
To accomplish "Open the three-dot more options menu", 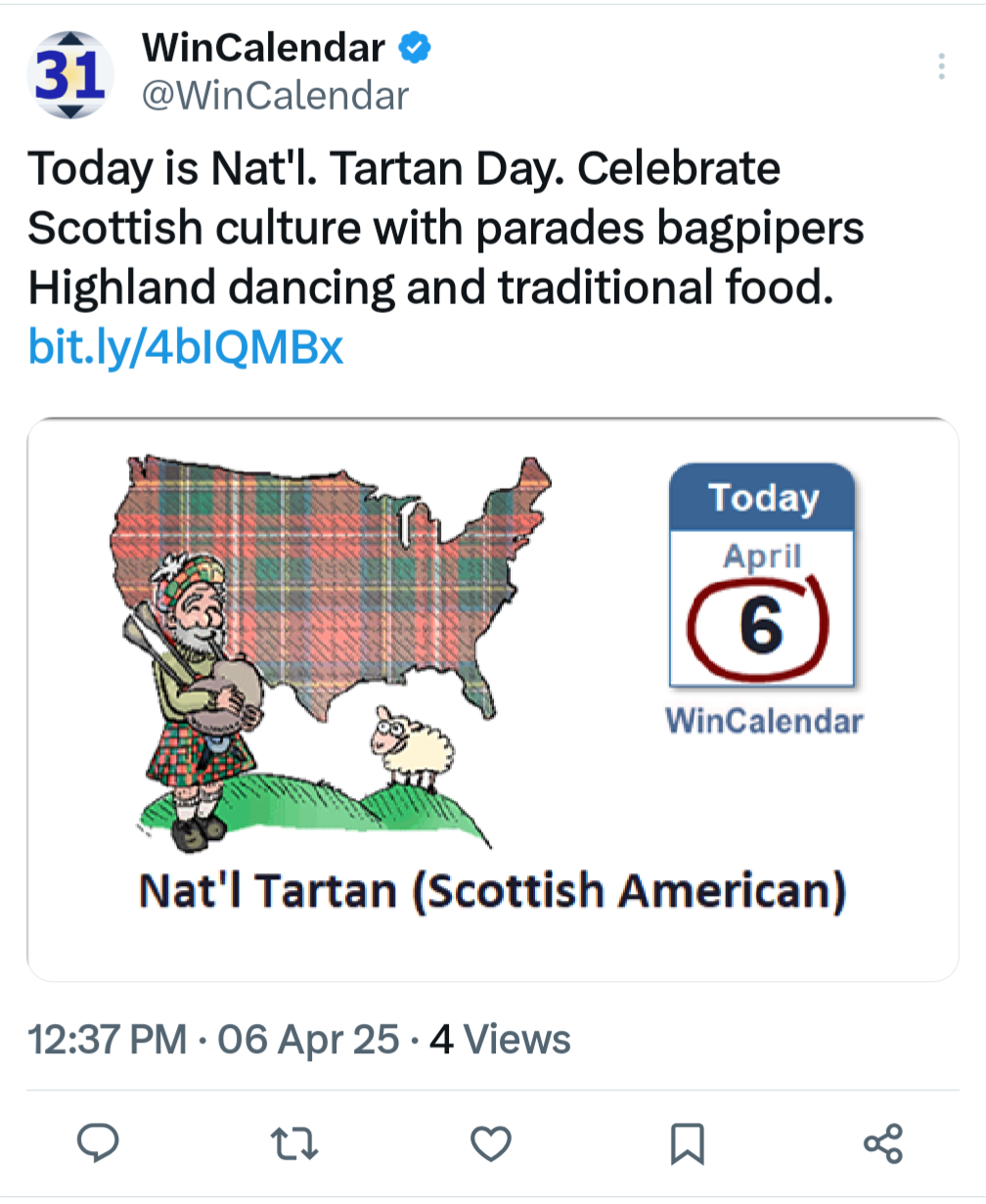I will (x=941, y=67).
